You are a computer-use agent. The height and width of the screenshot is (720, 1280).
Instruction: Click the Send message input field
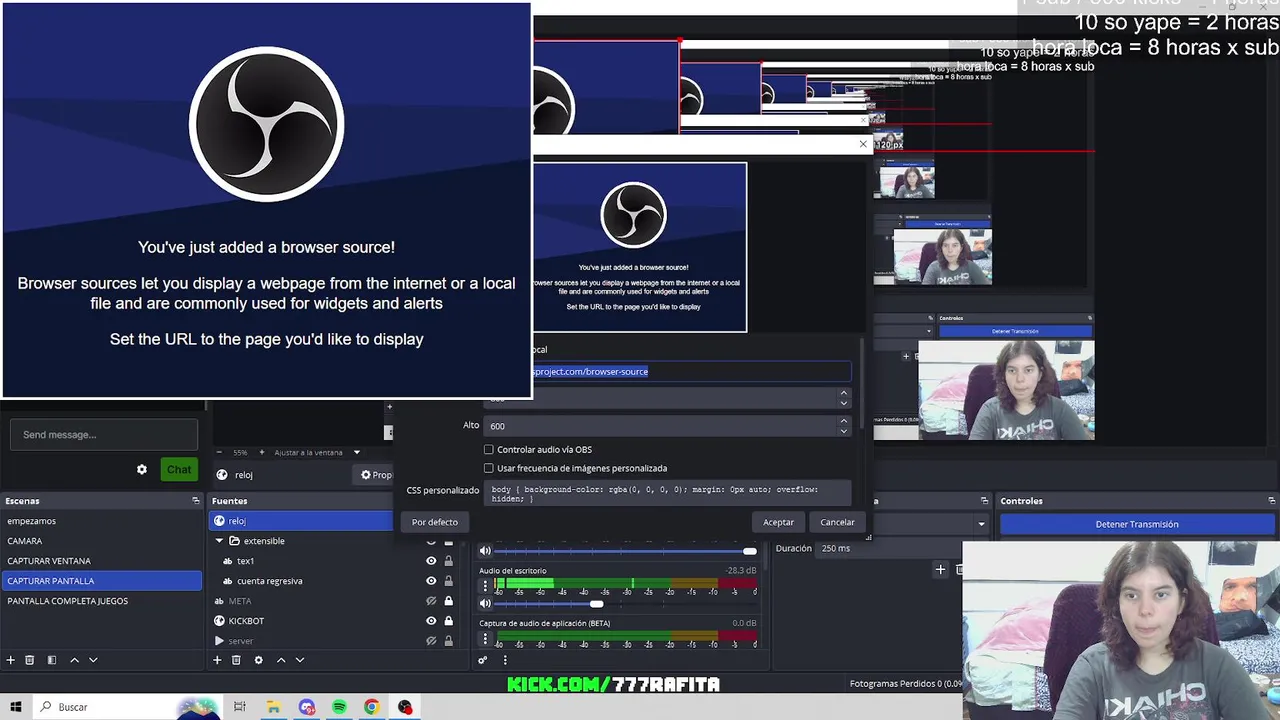pyautogui.click(x=104, y=435)
